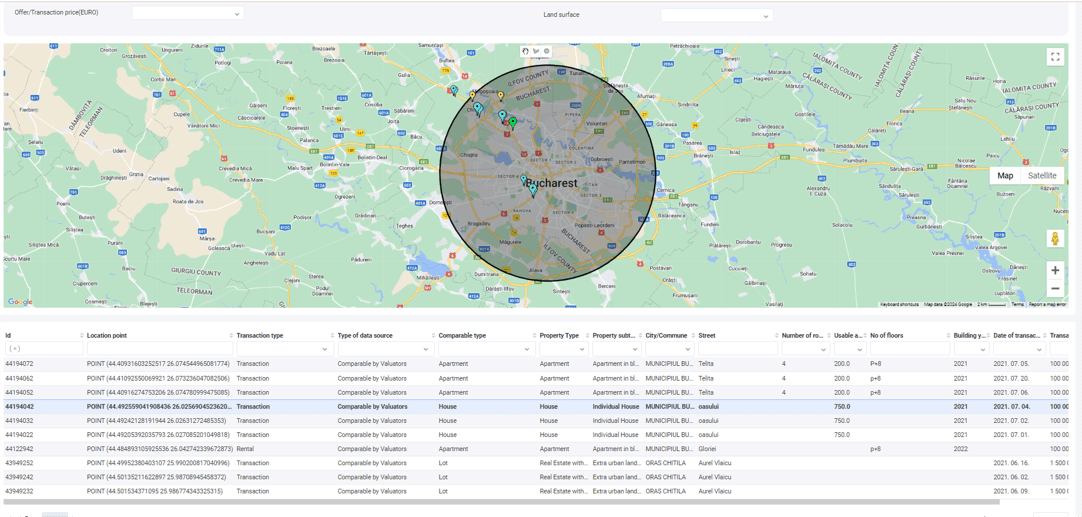Viewport: 1082px width, 517px height.
Task: Click the Building year column header
Action: pos(970,335)
